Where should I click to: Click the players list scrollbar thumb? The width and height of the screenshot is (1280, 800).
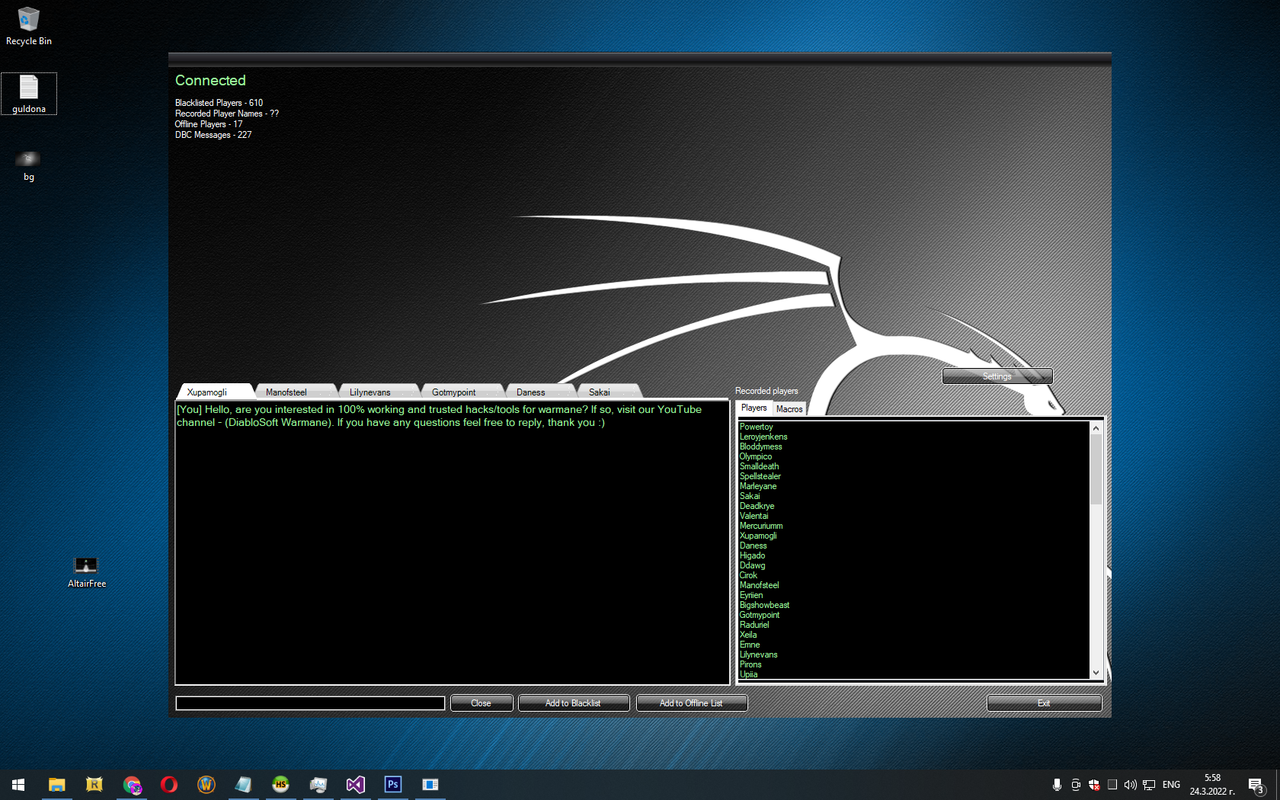[1095, 469]
